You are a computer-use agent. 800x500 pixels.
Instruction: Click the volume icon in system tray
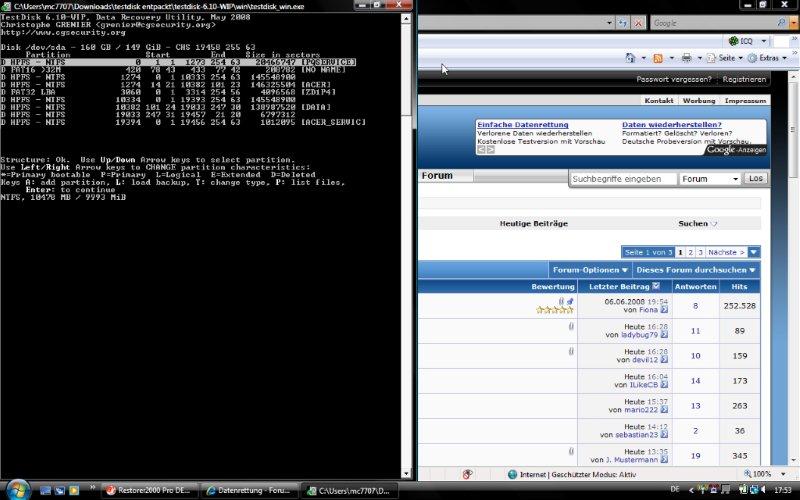point(764,490)
